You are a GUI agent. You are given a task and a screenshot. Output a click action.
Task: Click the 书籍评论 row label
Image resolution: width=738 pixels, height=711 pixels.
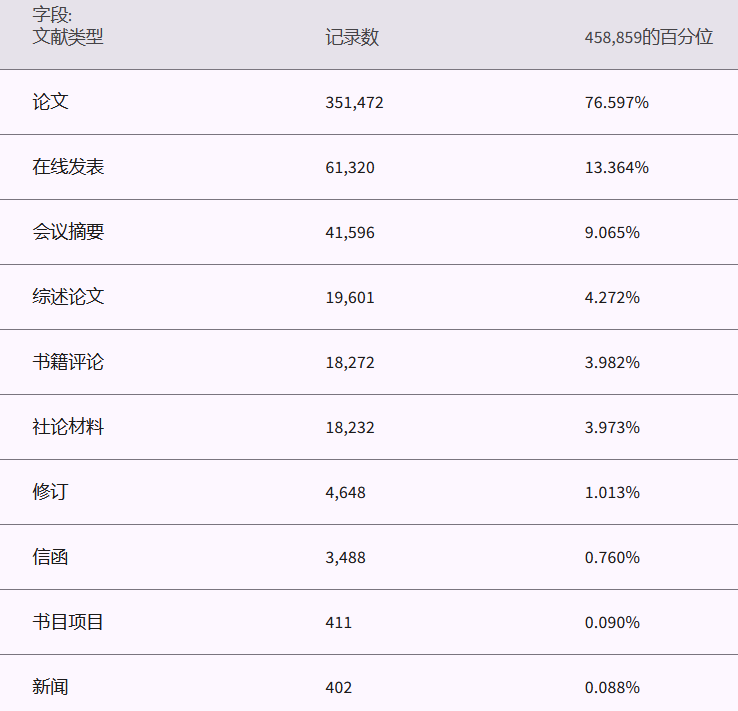pos(68,362)
